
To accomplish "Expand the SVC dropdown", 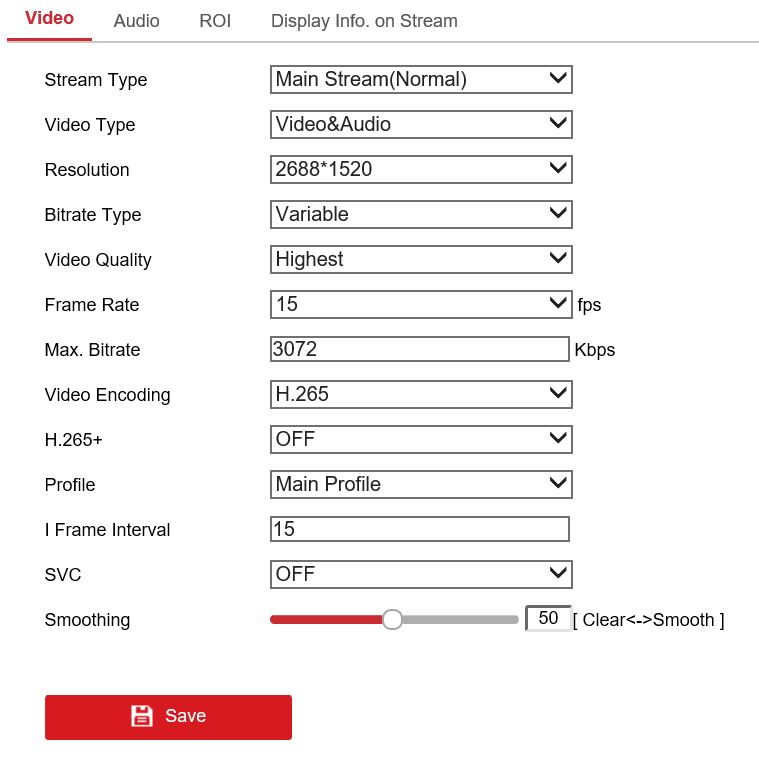I will [x=421, y=574].
